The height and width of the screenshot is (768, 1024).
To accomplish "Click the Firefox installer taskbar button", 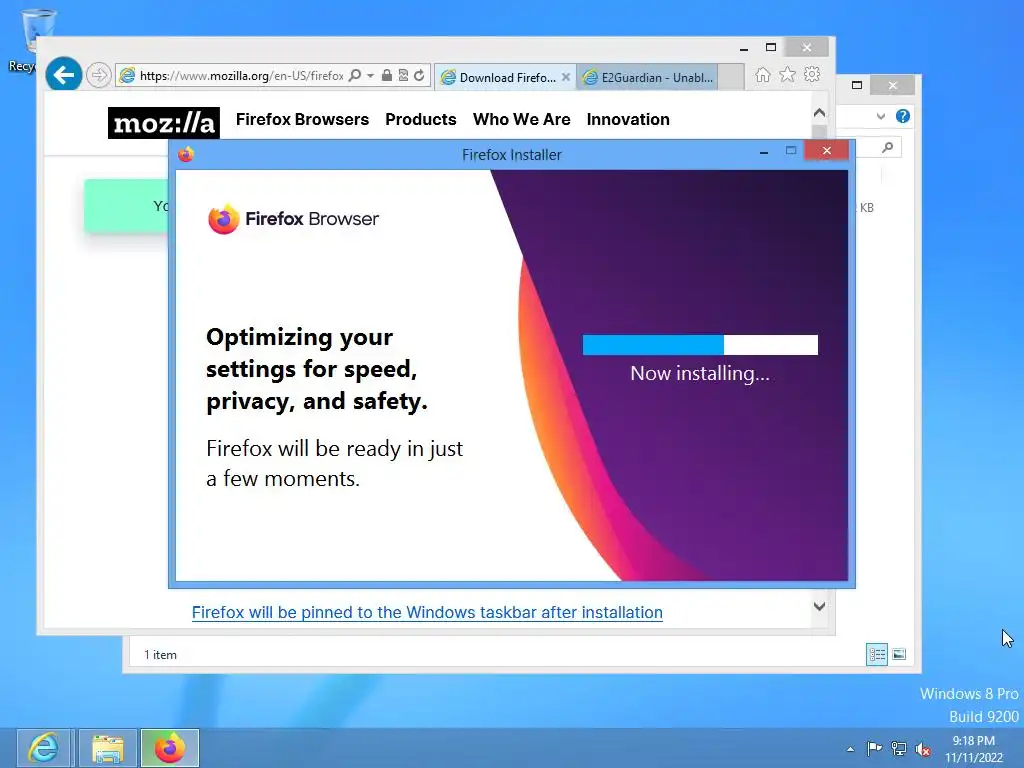I will pos(170,748).
